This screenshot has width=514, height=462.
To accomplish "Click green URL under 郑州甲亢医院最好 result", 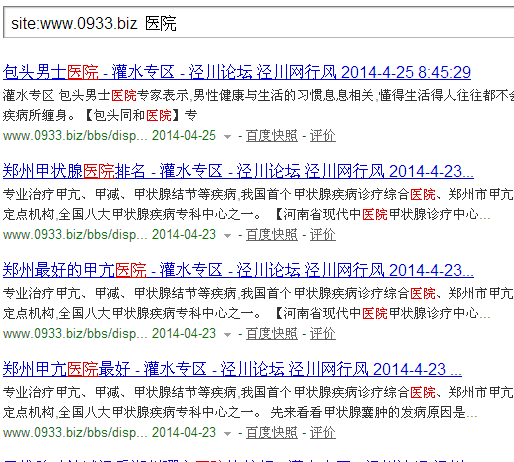I will pyautogui.click(x=75, y=433).
